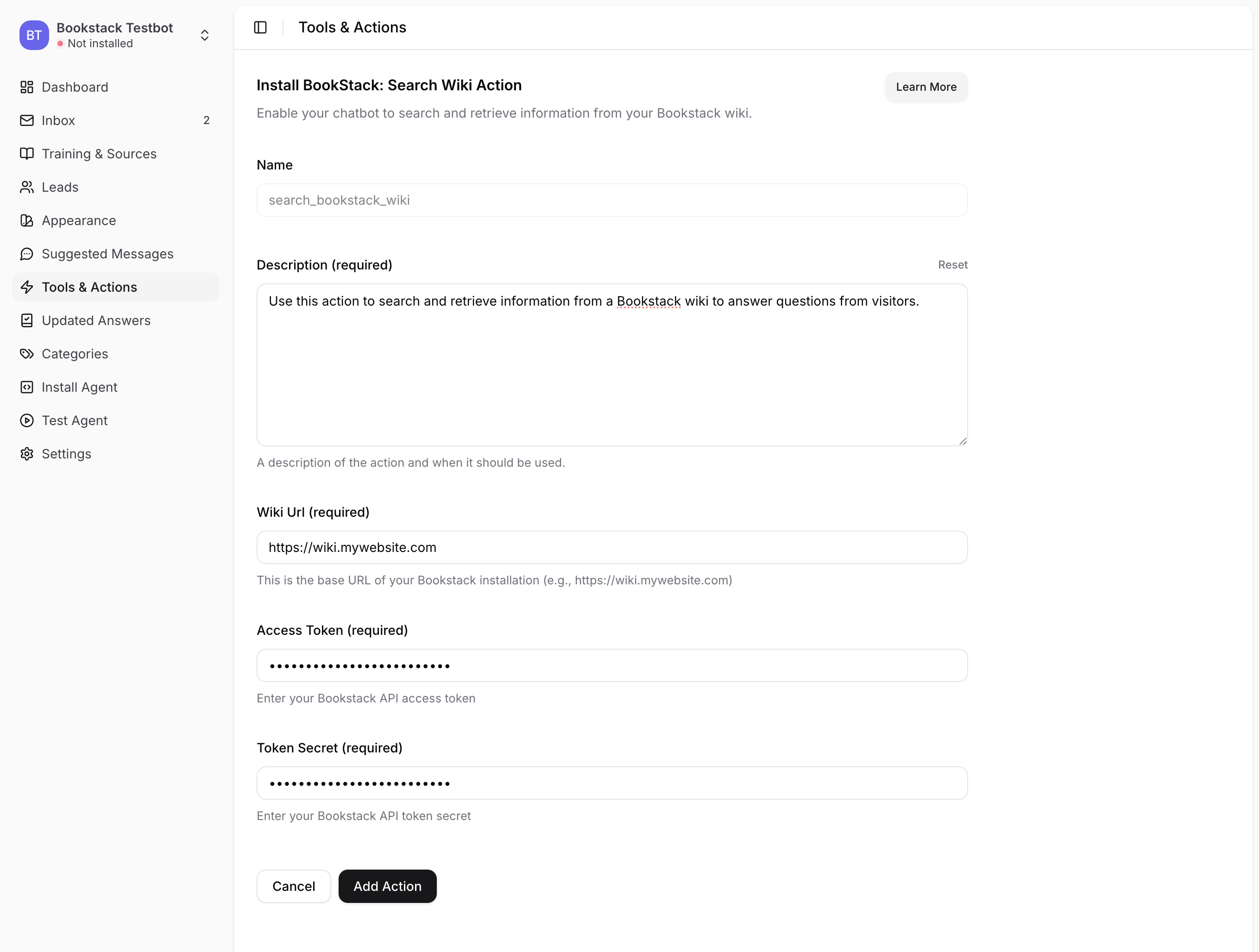This screenshot has width=1259, height=952.
Task: Cancel the action installation
Action: pyautogui.click(x=293, y=886)
